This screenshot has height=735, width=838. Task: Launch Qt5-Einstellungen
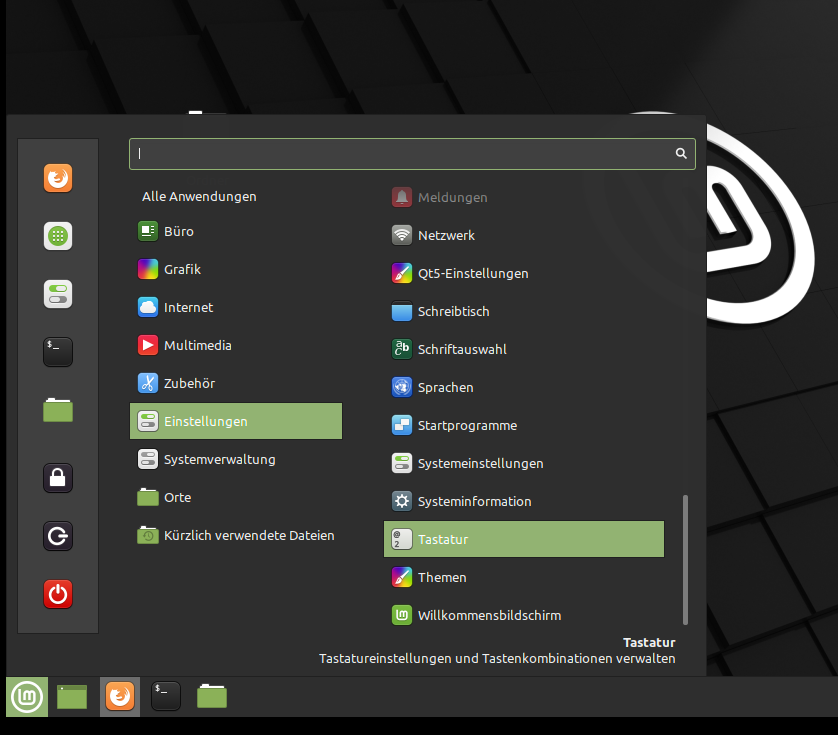pyautogui.click(x=524, y=273)
